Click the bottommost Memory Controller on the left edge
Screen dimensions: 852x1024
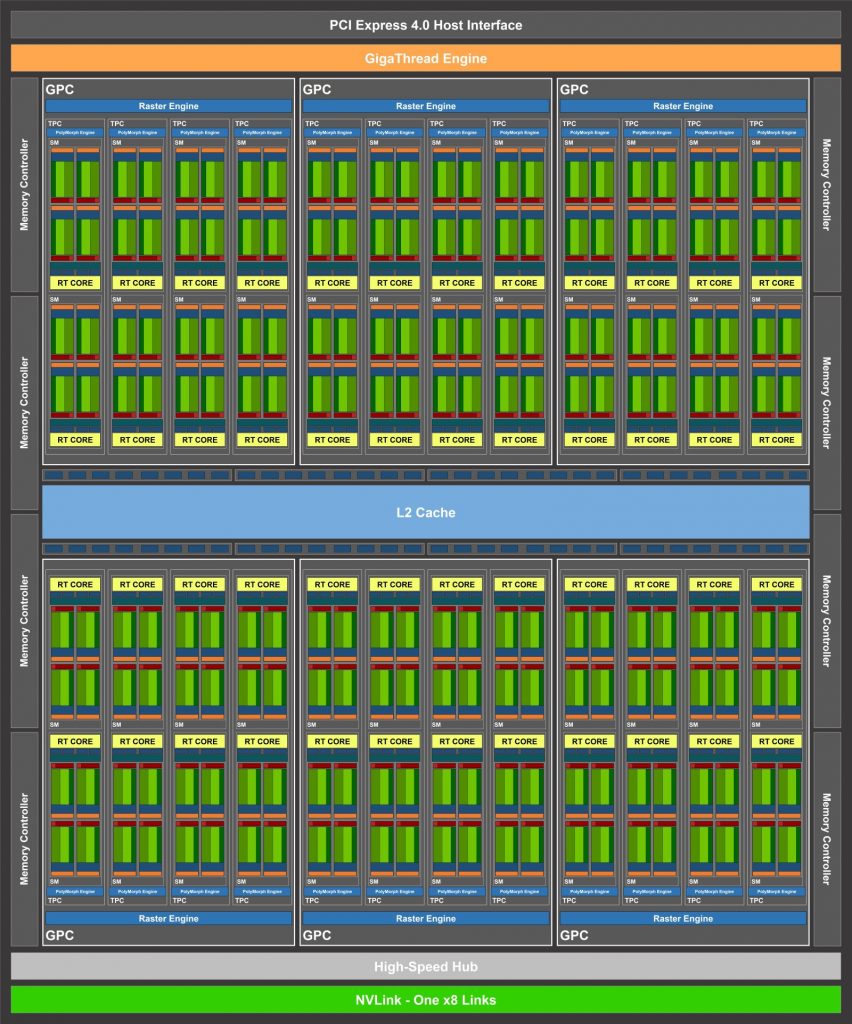tap(24, 839)
